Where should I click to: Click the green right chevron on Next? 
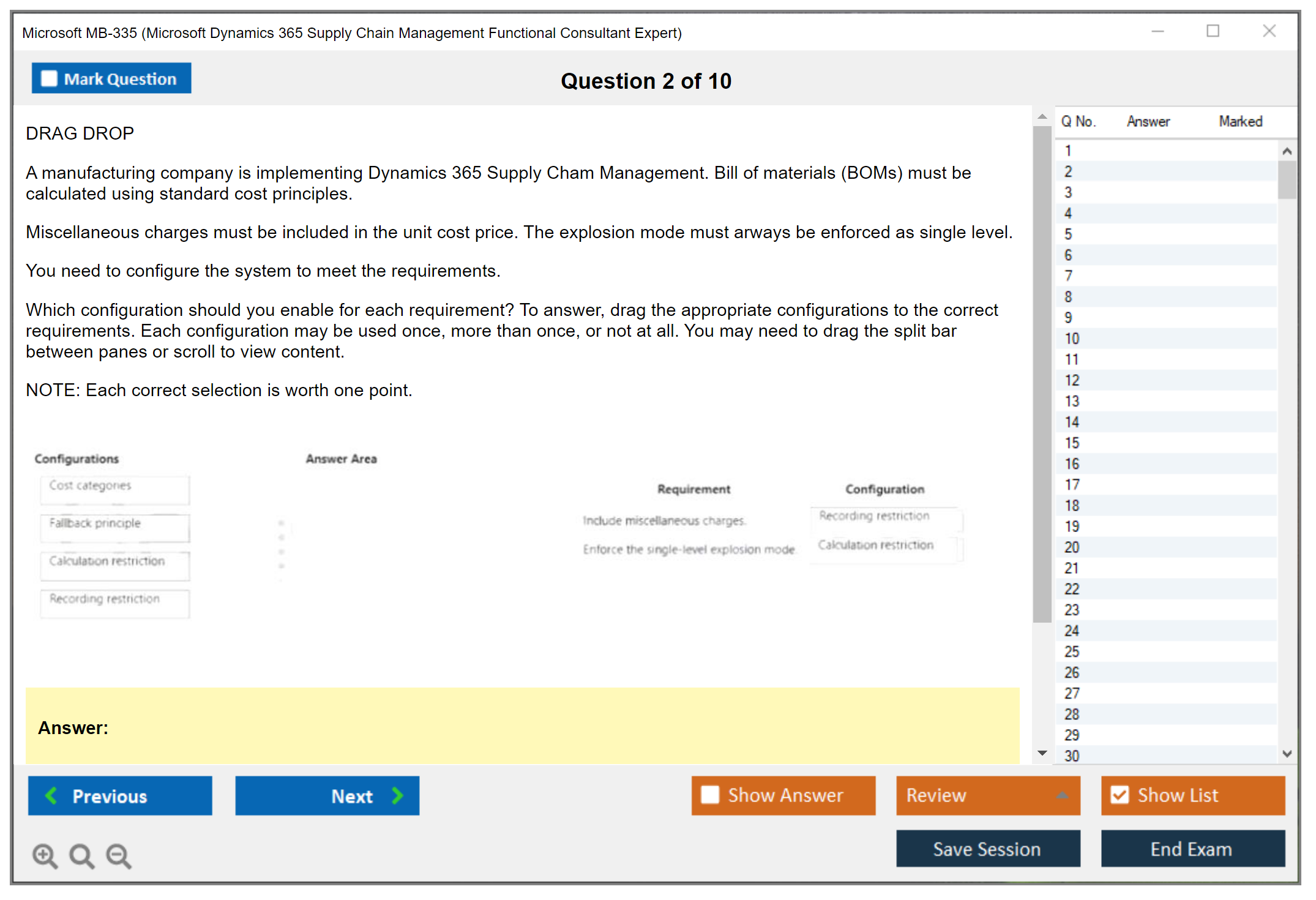pyautogui.click(x=397, y=795)
